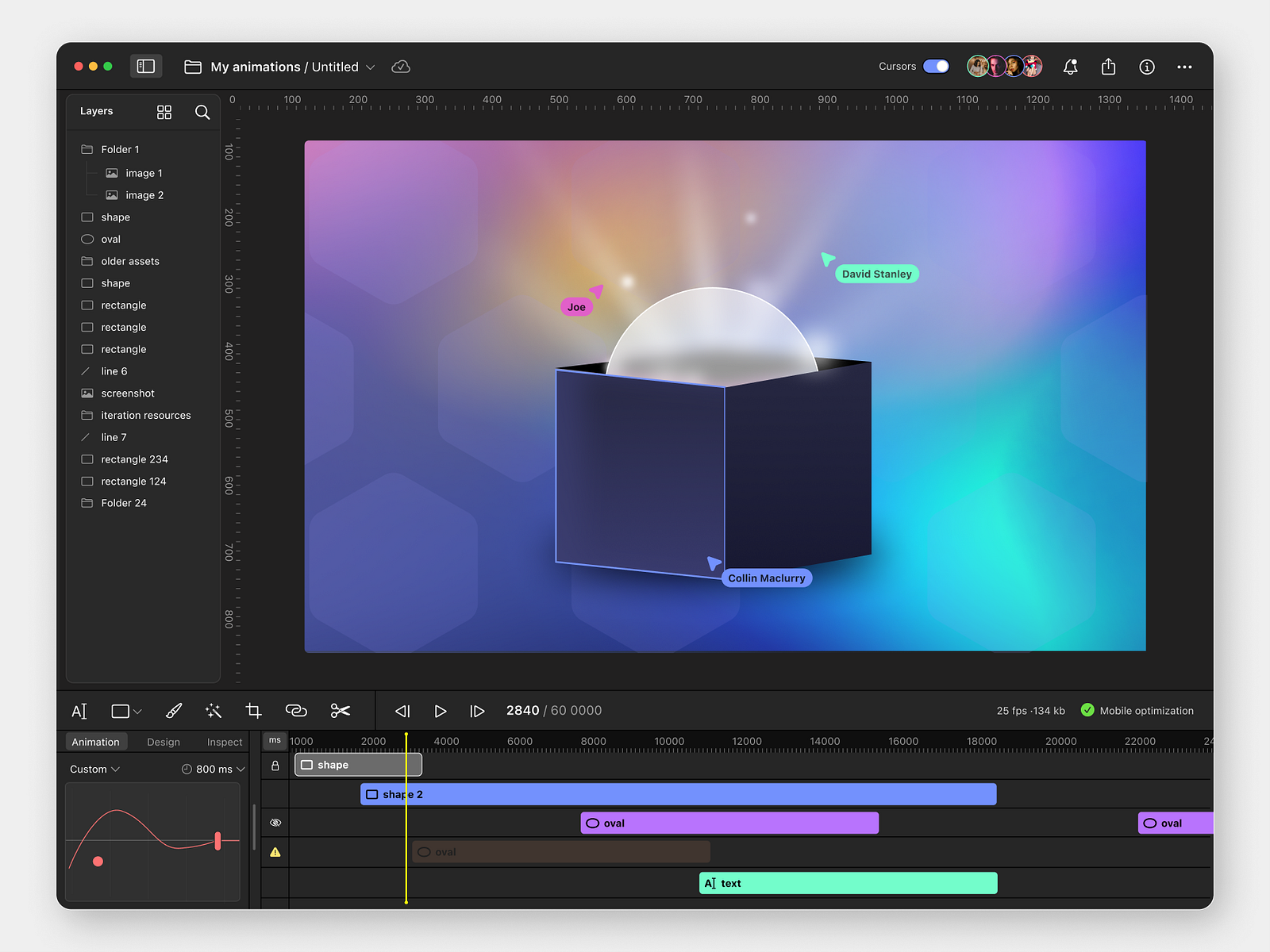
Task: Select the Magic Wand tool
Action: click(x=213, y=711)
